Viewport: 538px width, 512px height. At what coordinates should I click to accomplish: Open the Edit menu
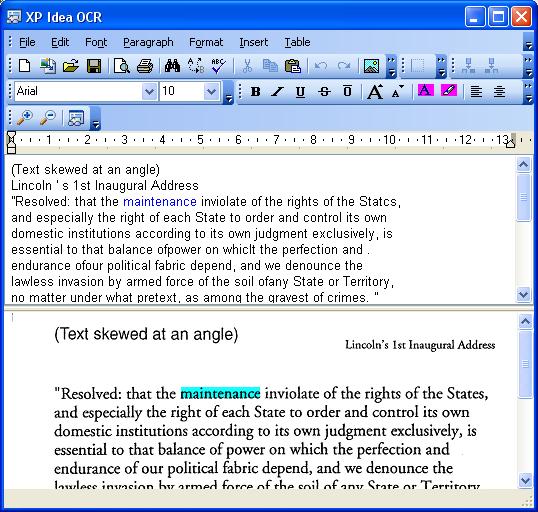60,42
